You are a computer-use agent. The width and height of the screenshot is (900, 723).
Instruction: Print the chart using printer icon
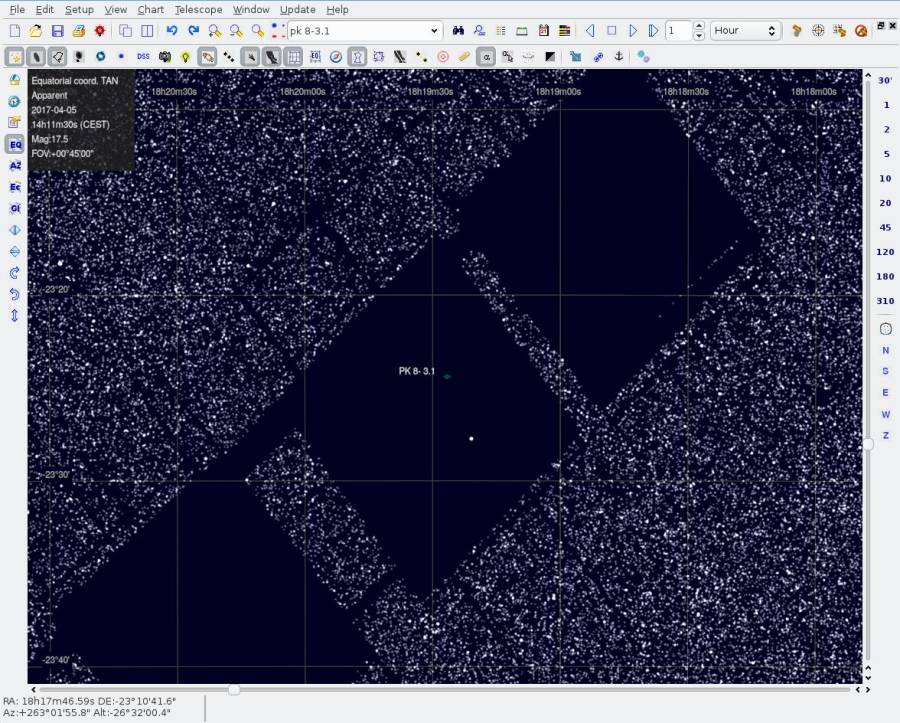pyautogui.click(x=79, y=31)
